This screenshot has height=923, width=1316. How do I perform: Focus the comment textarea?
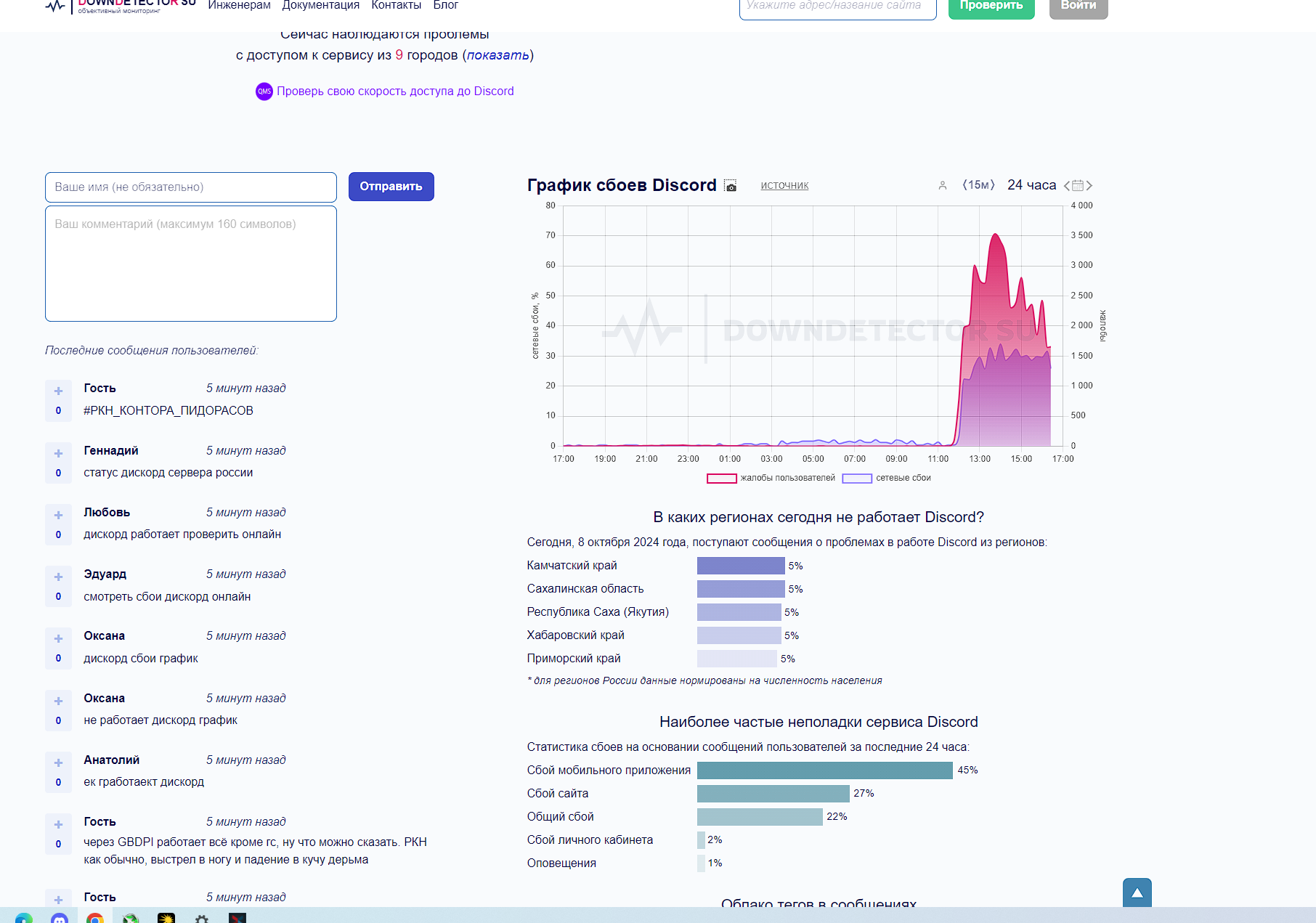coord(191,264)
